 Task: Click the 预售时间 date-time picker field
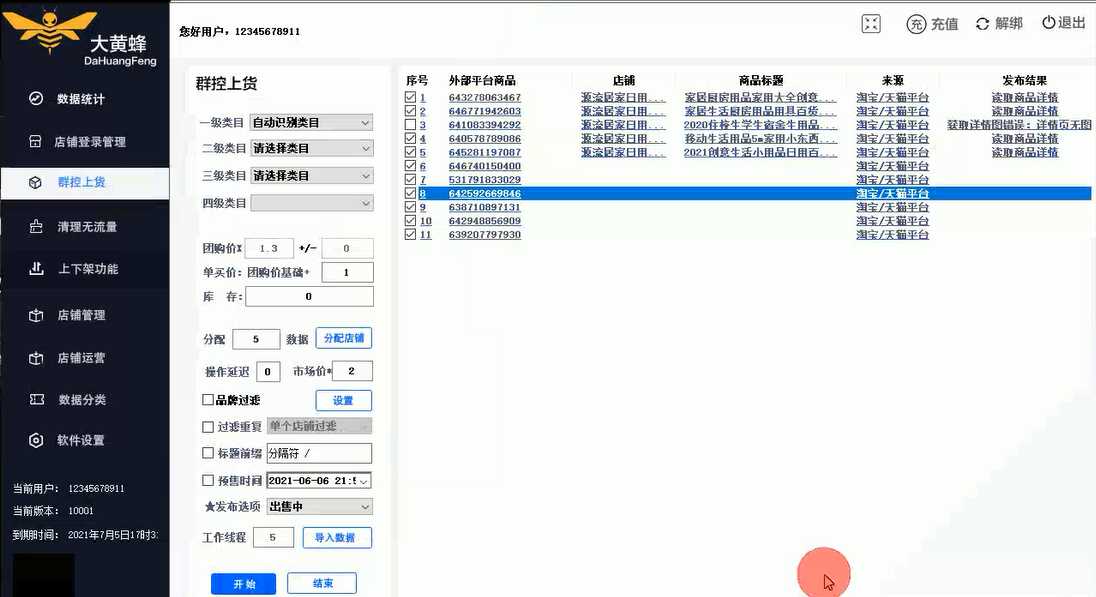click(319, 480)
